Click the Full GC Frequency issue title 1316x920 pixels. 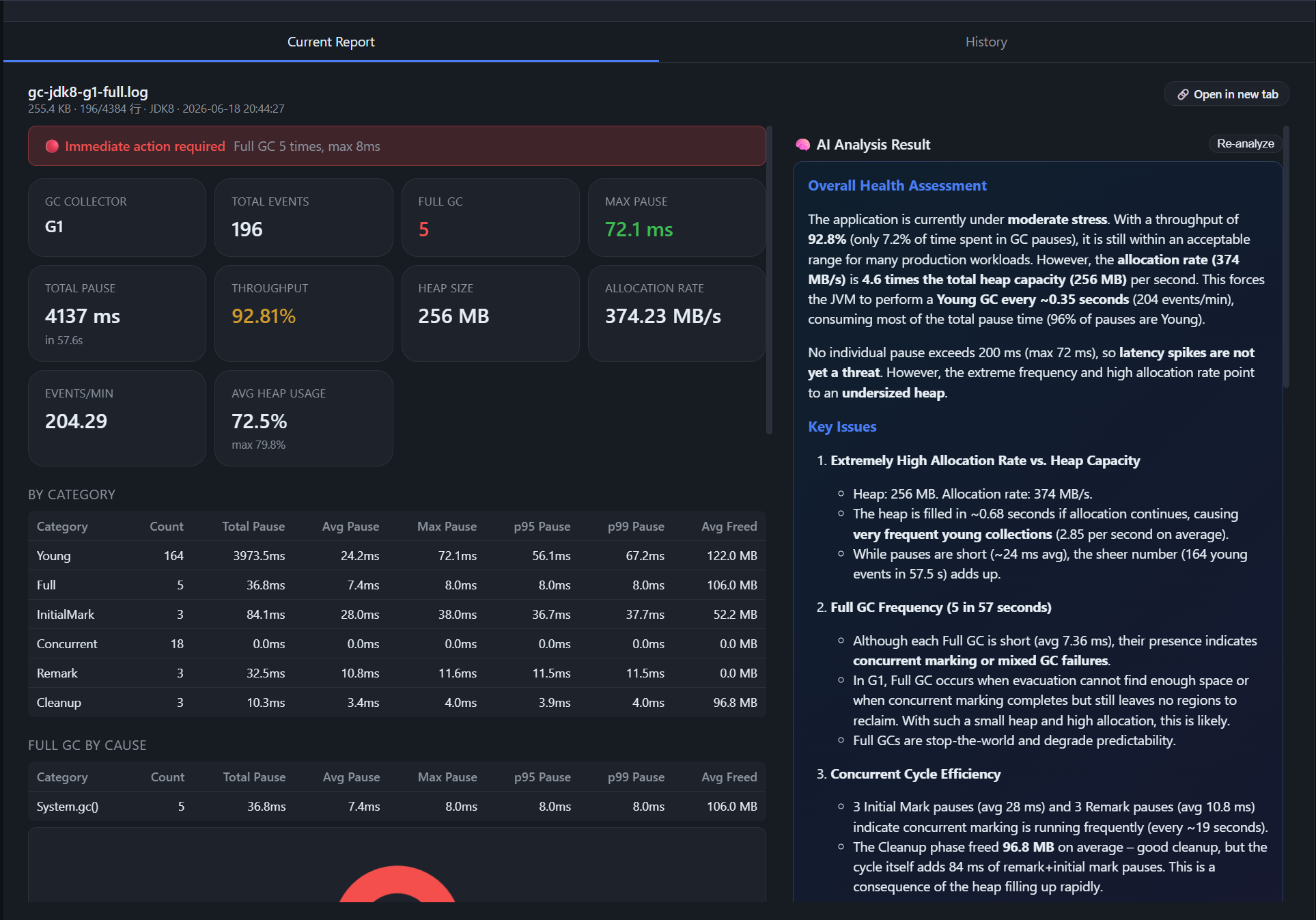[x=940, y=608]
